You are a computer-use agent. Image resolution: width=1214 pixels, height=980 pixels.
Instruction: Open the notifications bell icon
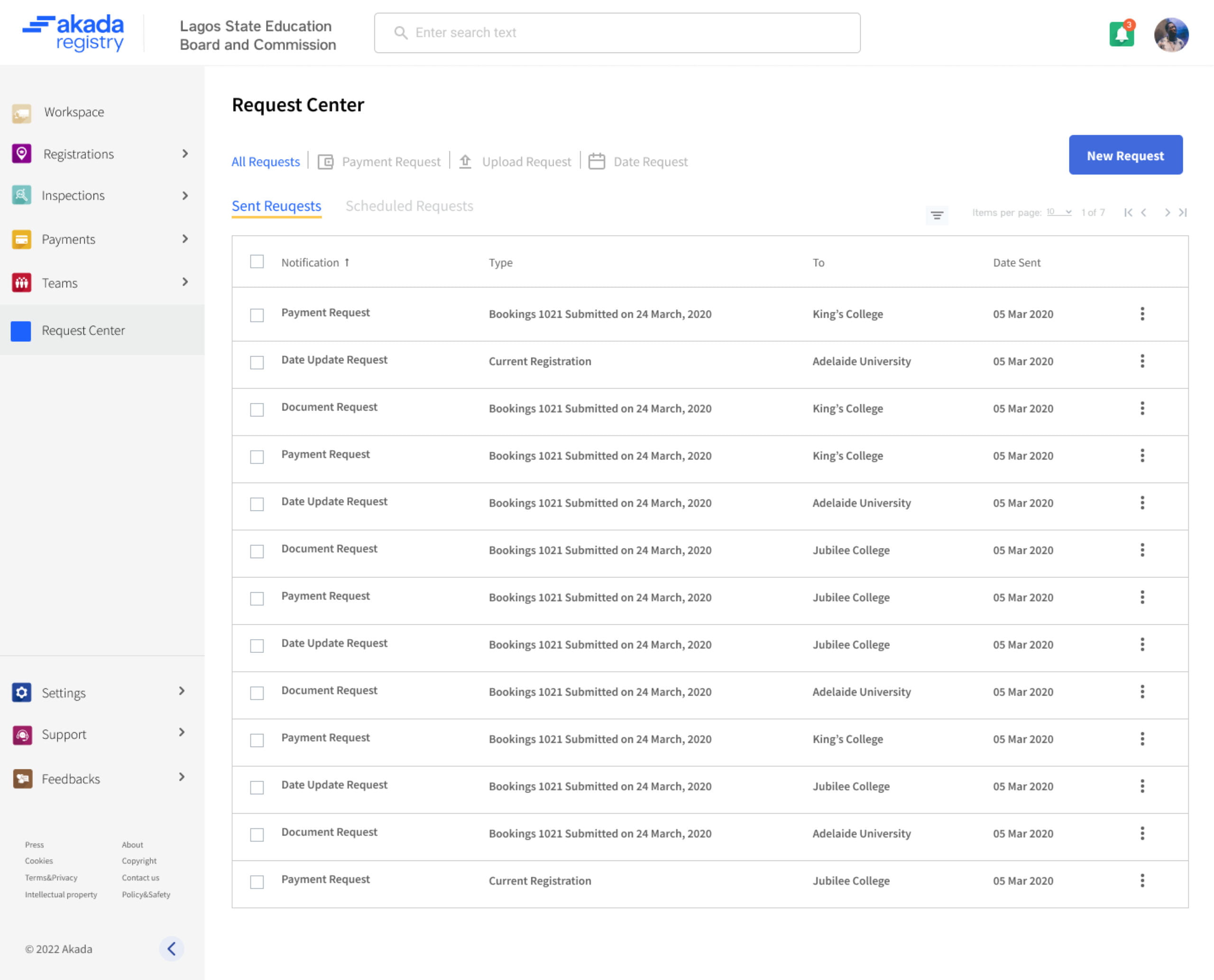[x=1122, y=35]
